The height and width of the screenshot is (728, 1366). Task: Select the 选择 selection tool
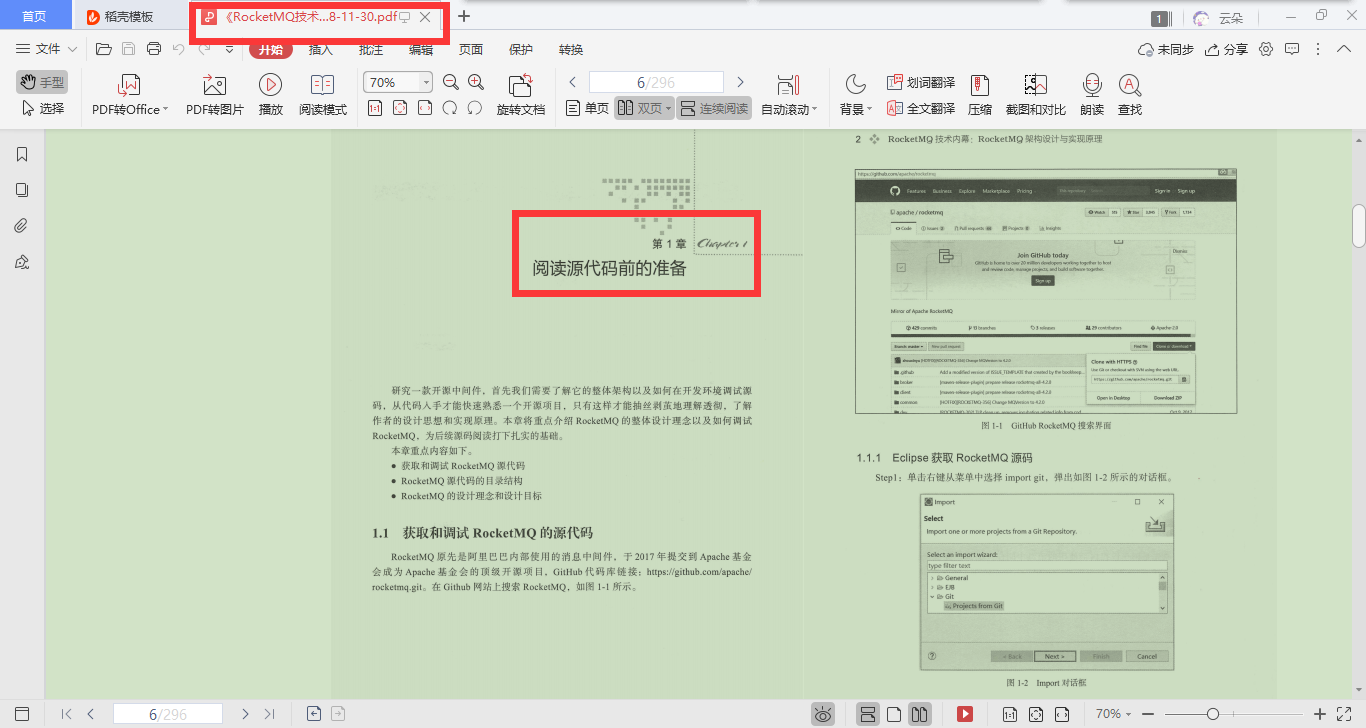(x=42, y=108)
